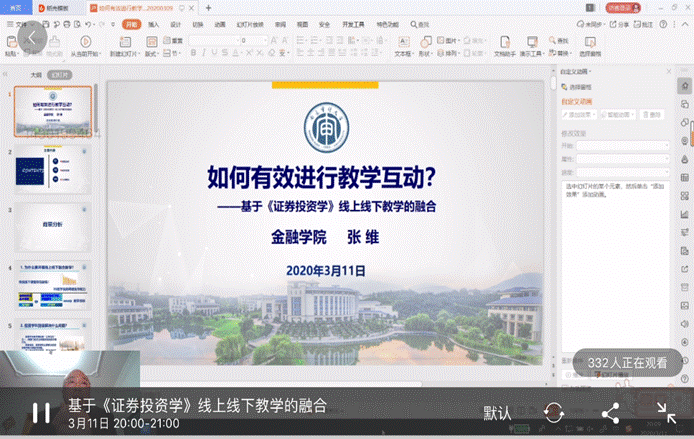This screenshot has width=694, height=439.
Task: Switch to the 插入 Insert tab
Action: (154, 24)
